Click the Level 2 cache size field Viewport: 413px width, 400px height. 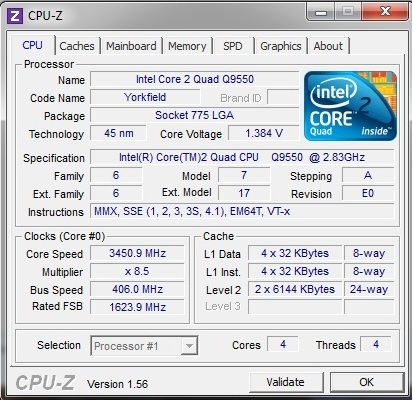pyautogui.click(x=295, y=289)
